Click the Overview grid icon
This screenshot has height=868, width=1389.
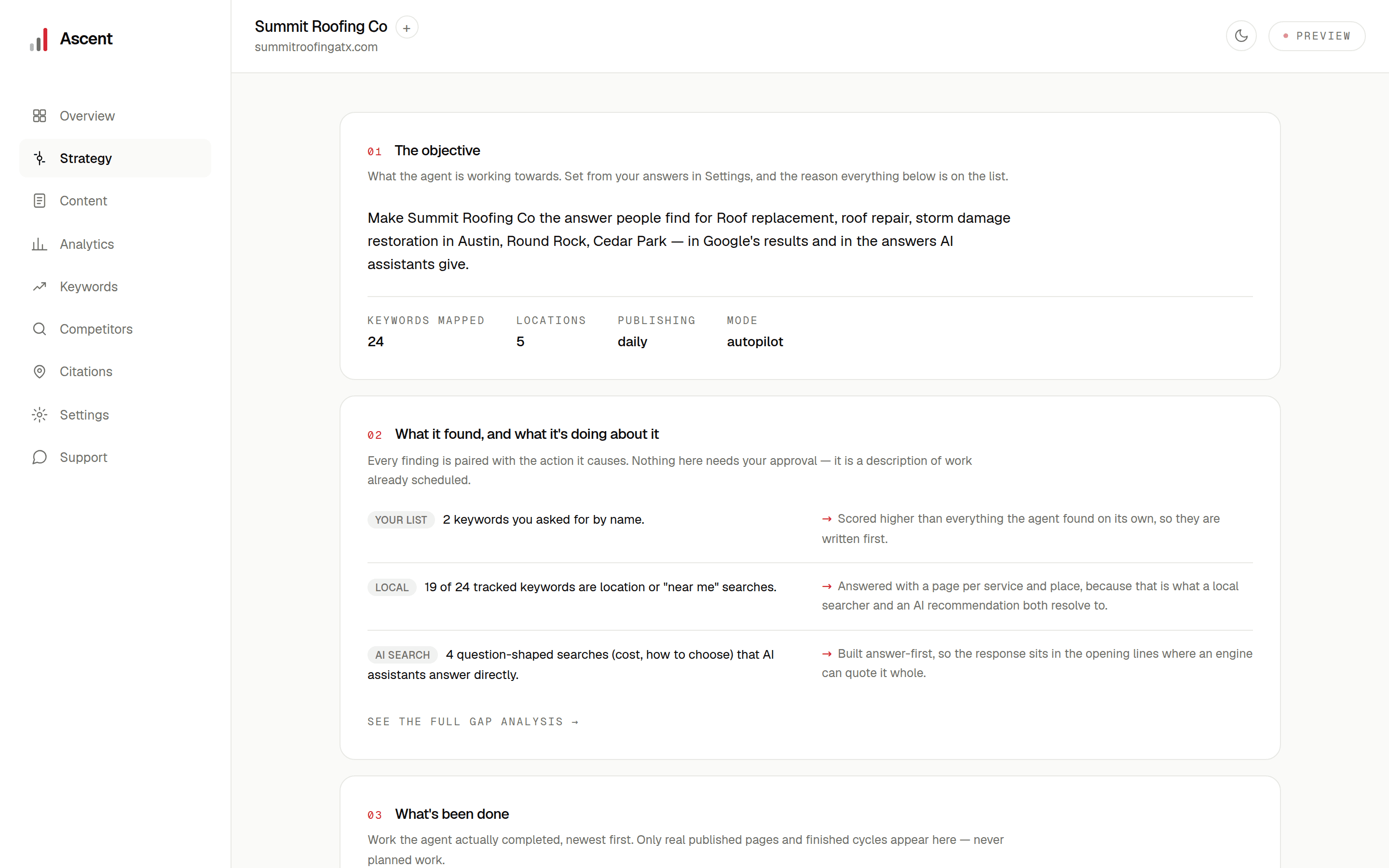tap(39, 116)
